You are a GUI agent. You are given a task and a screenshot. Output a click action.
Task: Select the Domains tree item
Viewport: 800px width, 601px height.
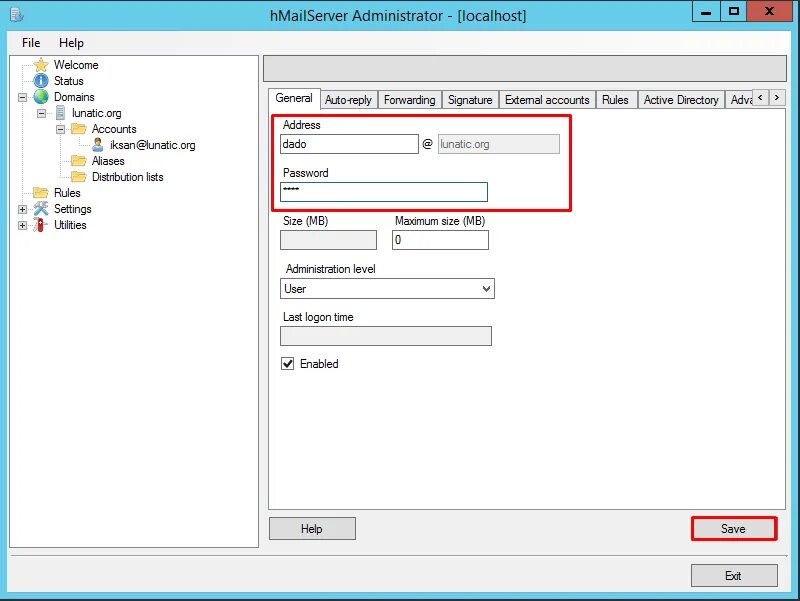pos(74,97)
